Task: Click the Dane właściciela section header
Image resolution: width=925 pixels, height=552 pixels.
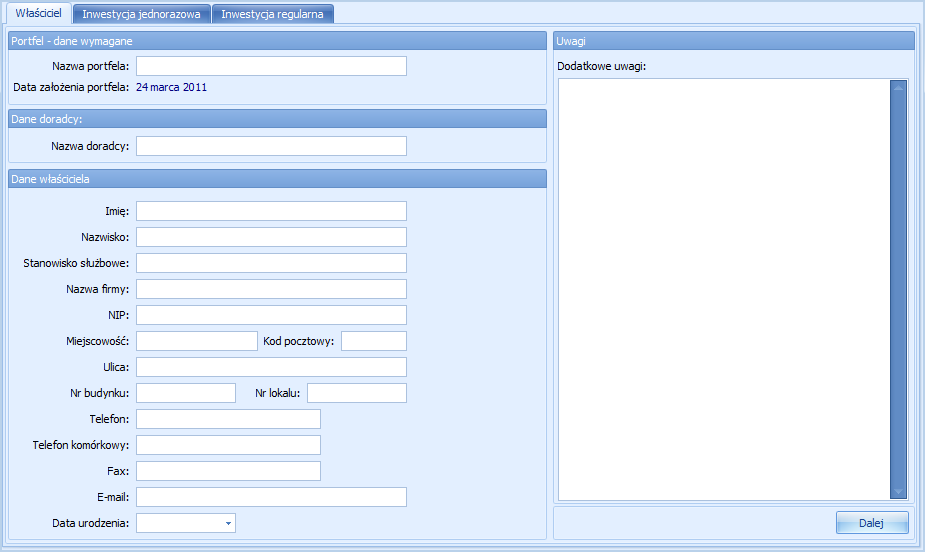Action: click(277, 179)
